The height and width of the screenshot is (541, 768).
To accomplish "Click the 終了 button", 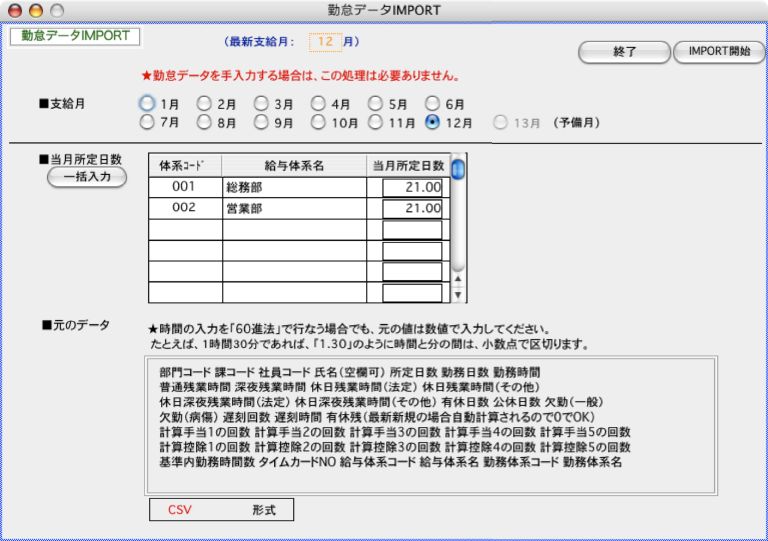I will (x=623, y=52).
